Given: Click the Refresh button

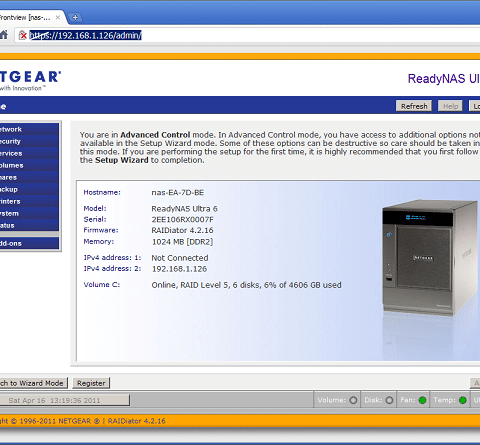Looking at the screenshot, I should [414, 106].
